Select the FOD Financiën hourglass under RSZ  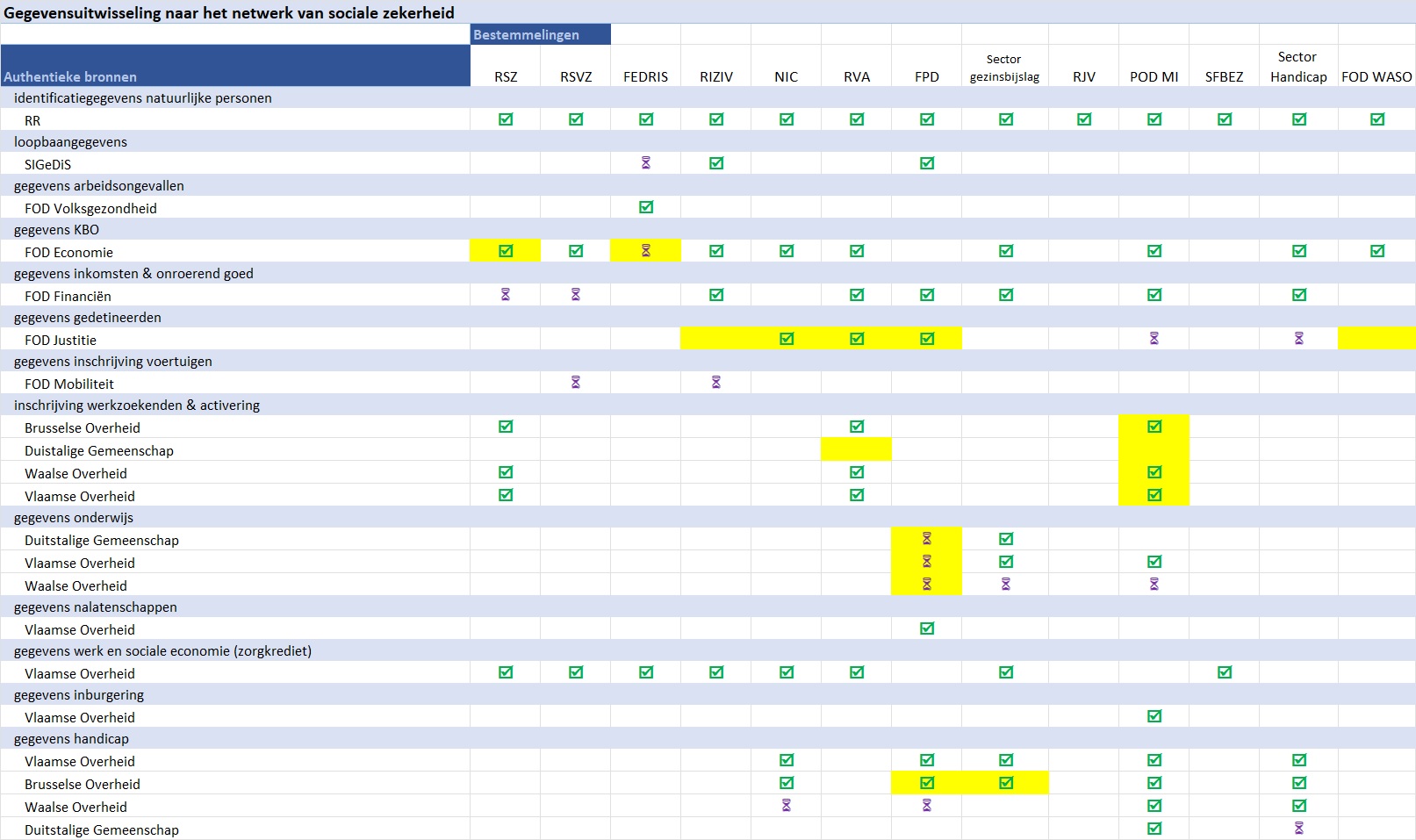[x=506, y=295]
